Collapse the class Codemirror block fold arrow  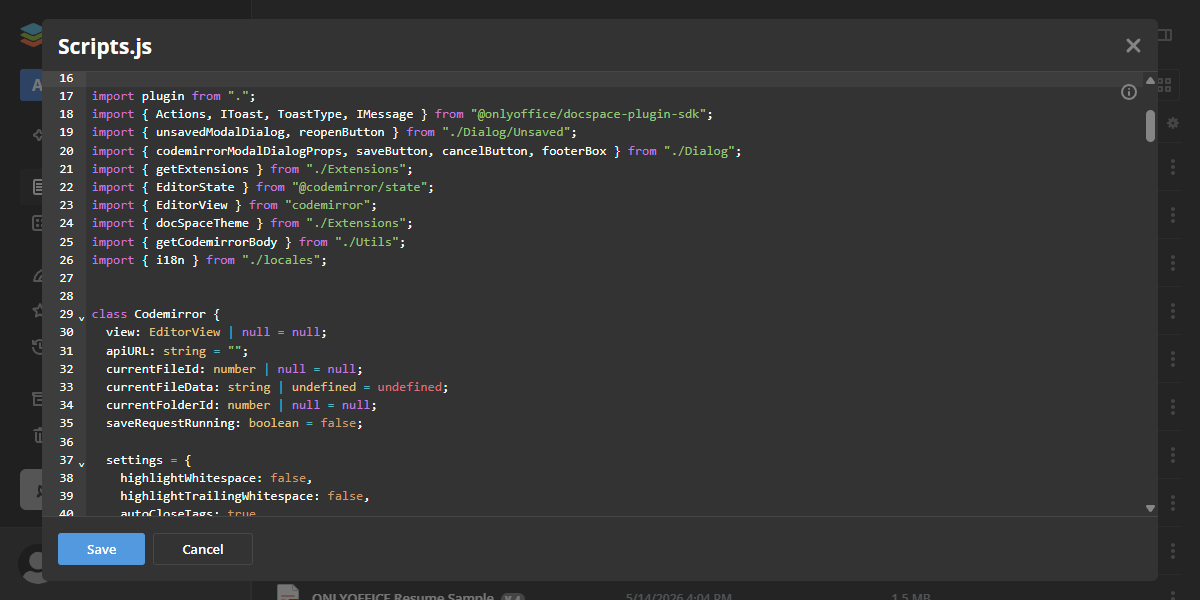pyautogui.click(x=81, y=317)
